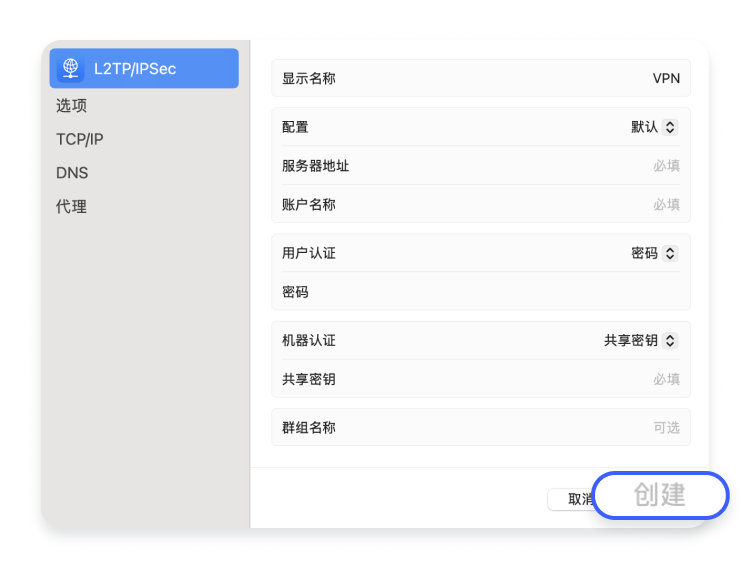Screen dimensions: 750x568
Task: Click the 群组名称 optional input field
Action: [481, 427]
